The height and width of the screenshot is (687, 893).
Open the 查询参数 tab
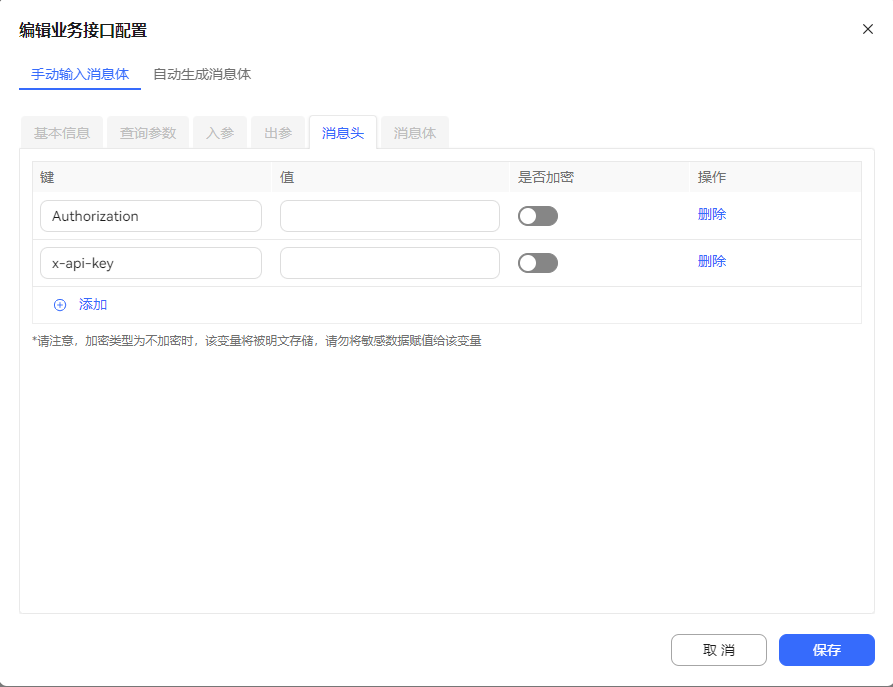point(148,133)
